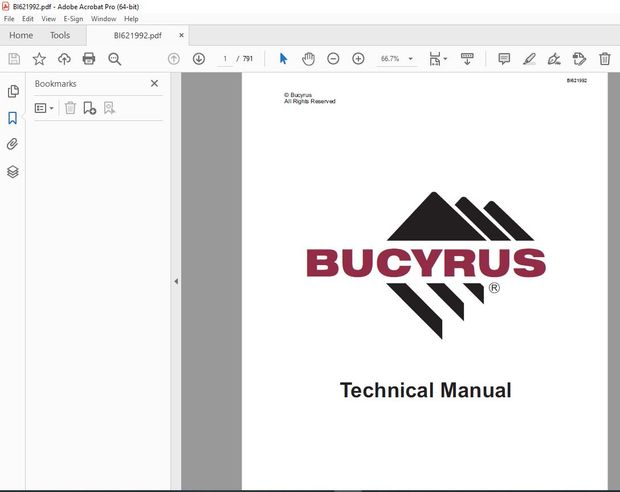The image size is (620, 492).
Task: Show Page Thumbnails panel
Action: 13,91
